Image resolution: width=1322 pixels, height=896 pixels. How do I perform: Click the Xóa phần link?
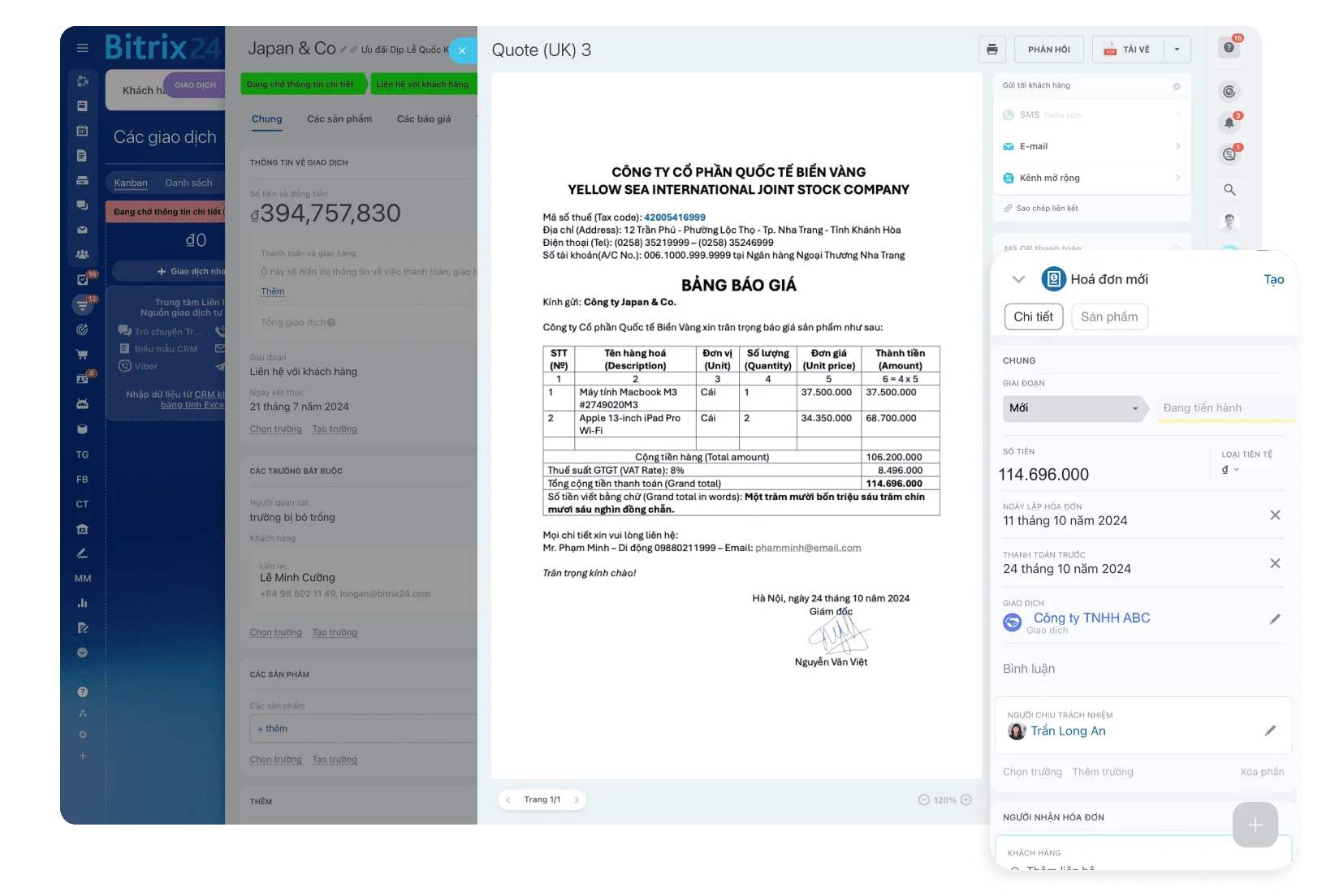1262,772
